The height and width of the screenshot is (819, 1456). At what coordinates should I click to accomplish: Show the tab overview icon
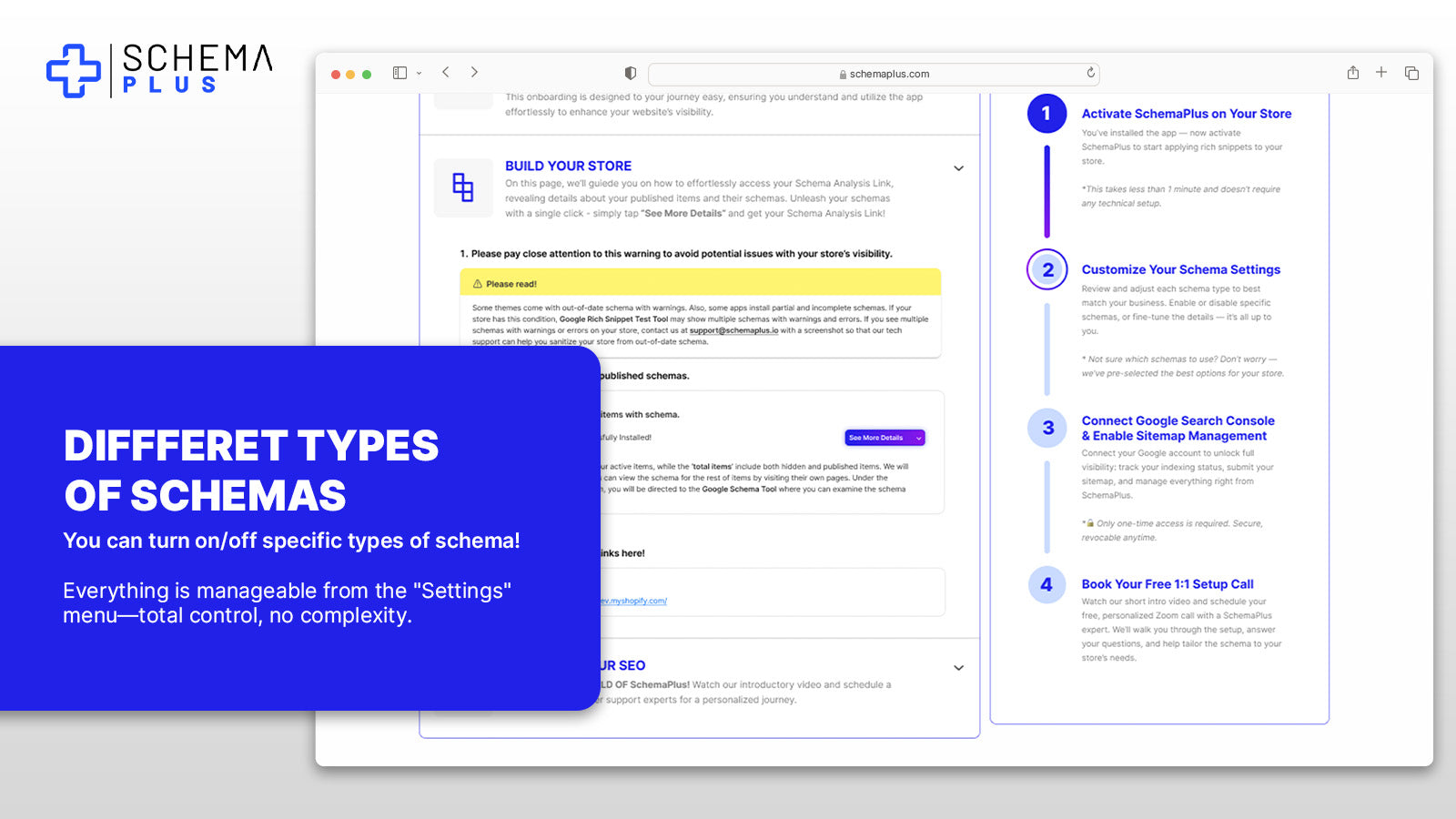1411,73
